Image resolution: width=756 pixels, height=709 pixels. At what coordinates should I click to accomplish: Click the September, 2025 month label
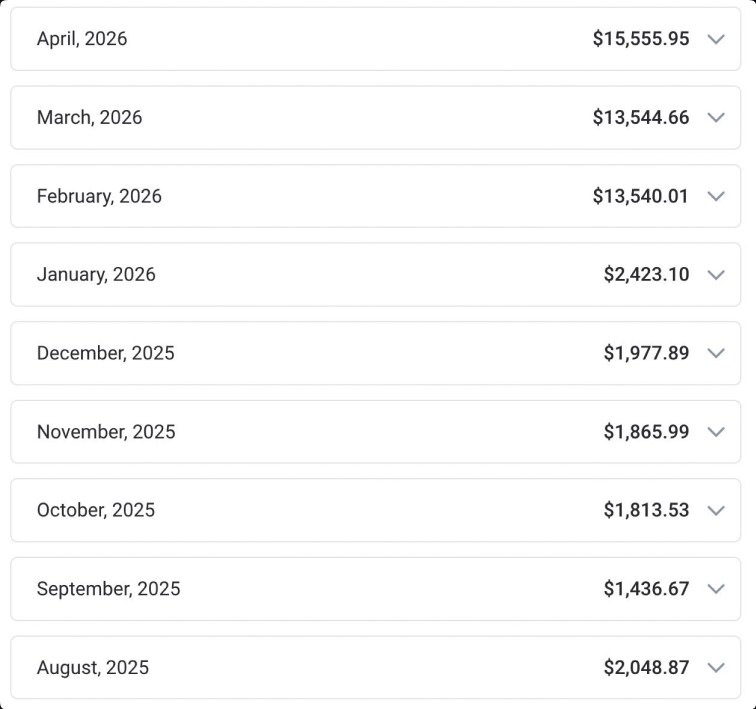(108, 589)
